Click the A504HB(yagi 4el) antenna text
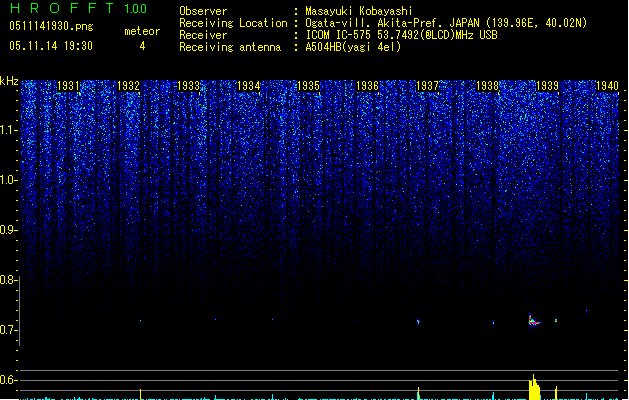629x400 pixels. click(353, 47)
